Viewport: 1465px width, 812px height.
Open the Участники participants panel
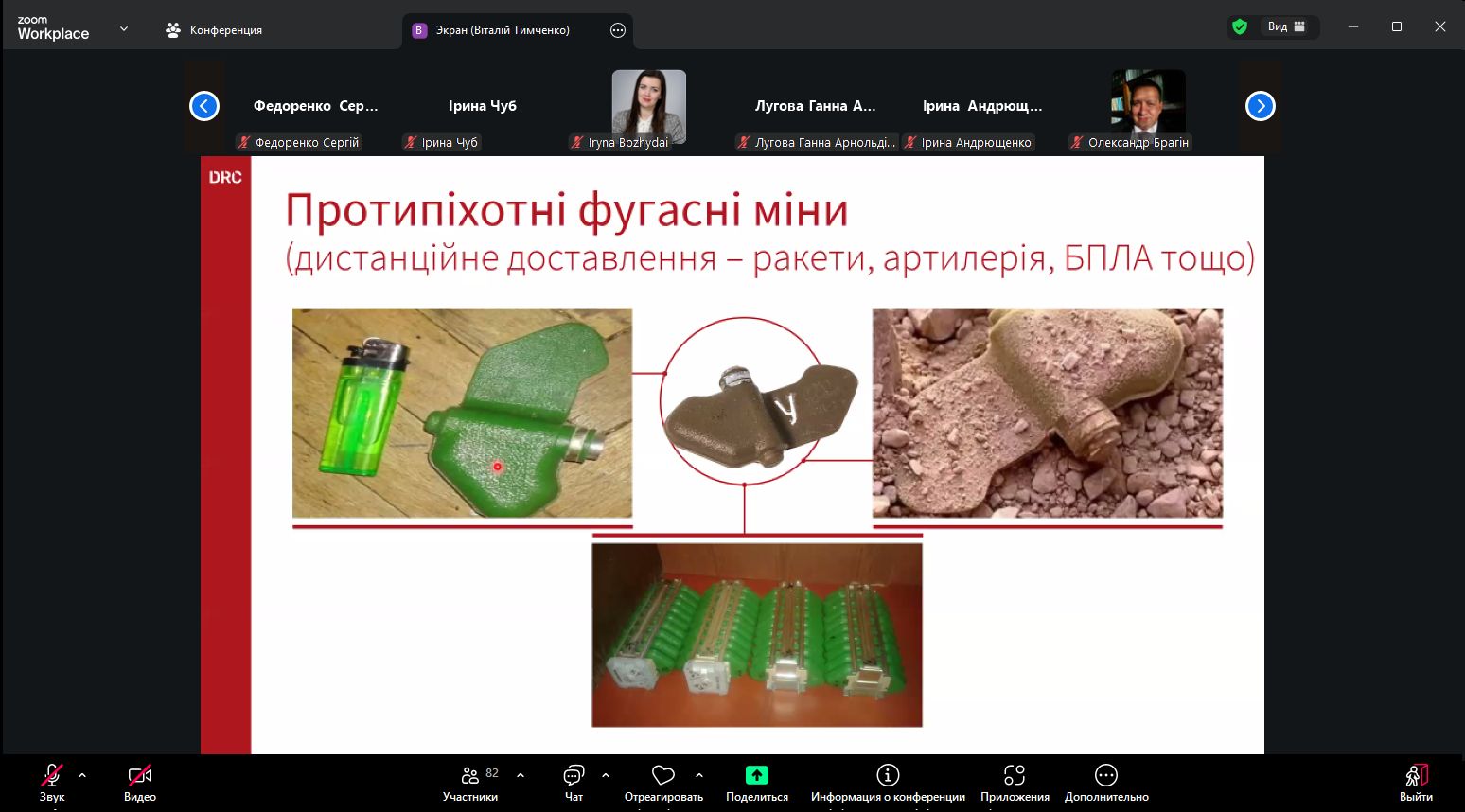(470, 777)
